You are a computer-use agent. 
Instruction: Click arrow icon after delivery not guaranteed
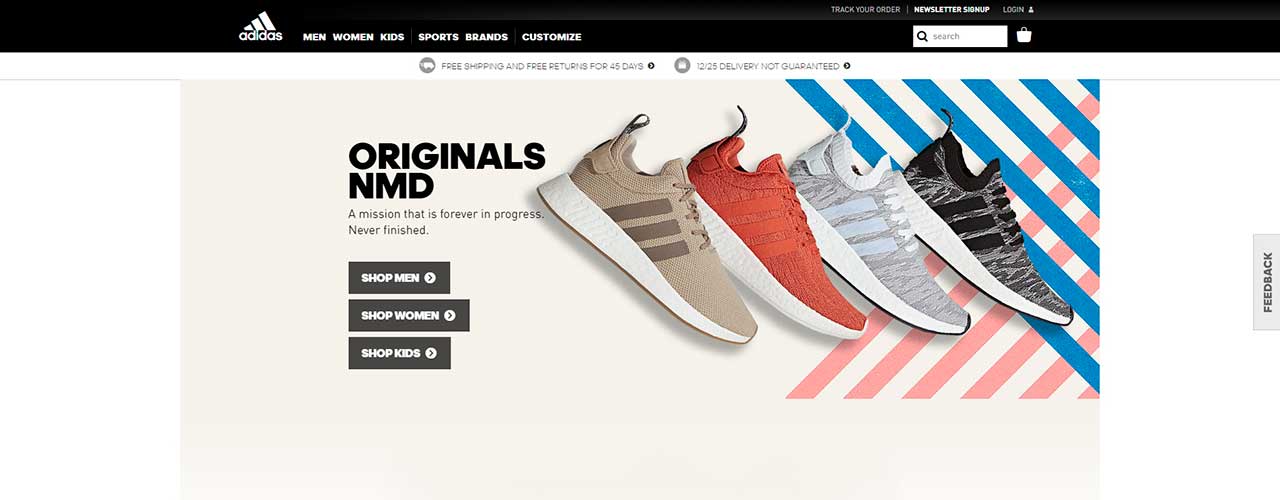point(847,66)
